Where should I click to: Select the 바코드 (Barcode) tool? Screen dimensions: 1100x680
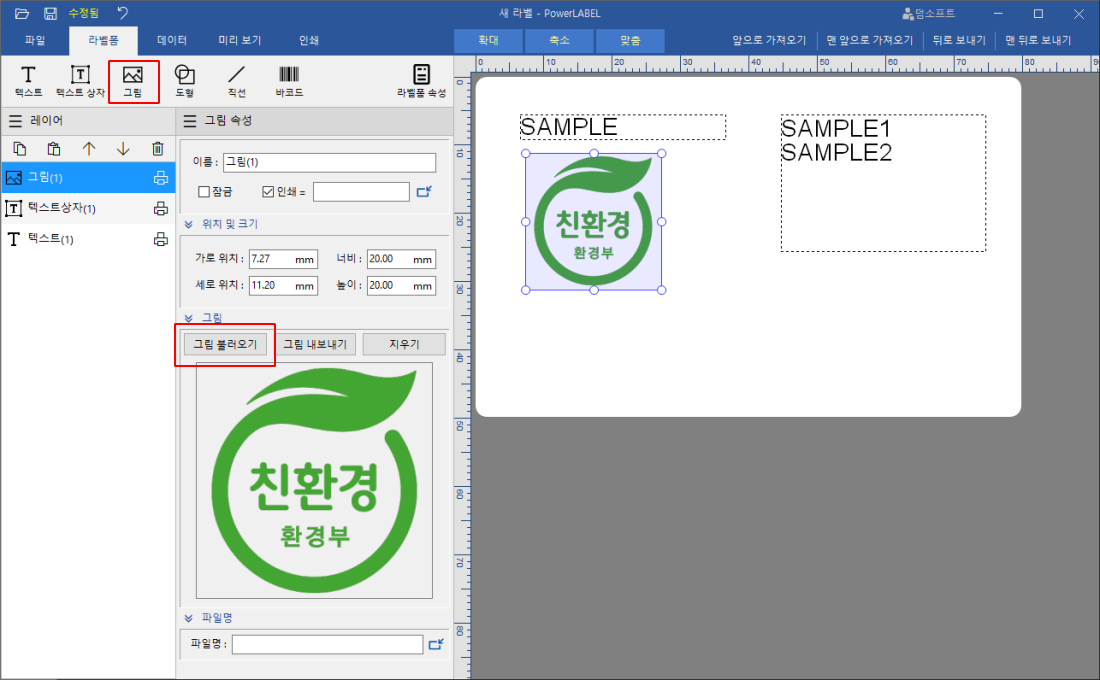click(x=289, y=80)
